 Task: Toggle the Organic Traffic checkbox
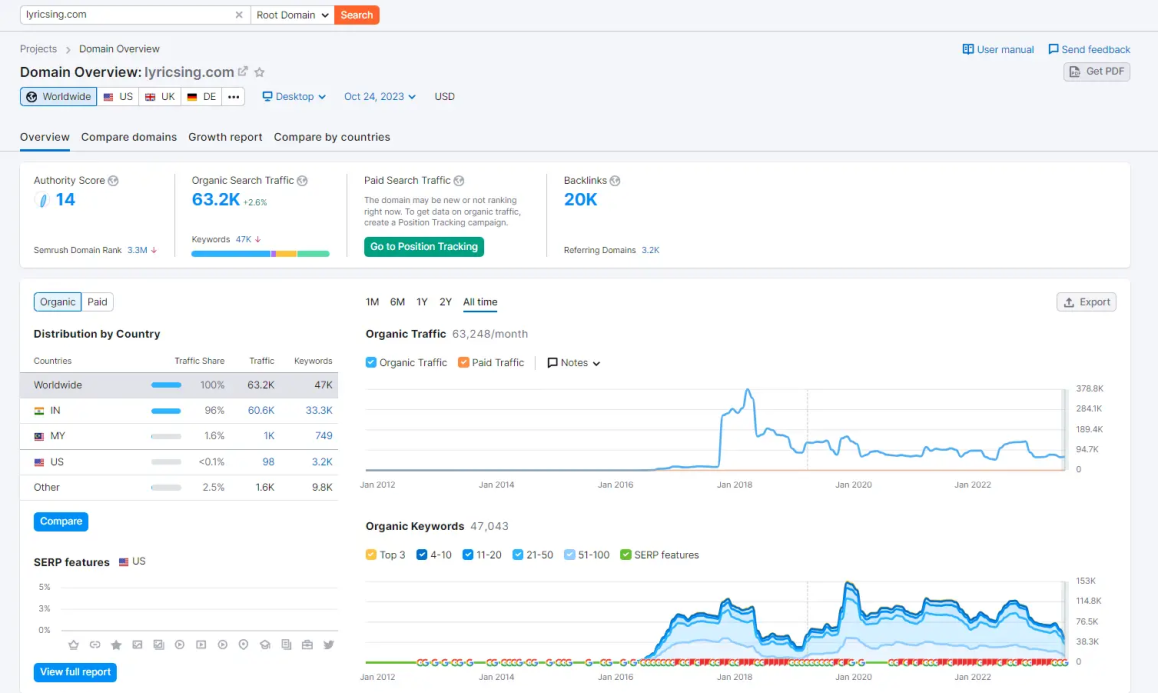(371, 362)
